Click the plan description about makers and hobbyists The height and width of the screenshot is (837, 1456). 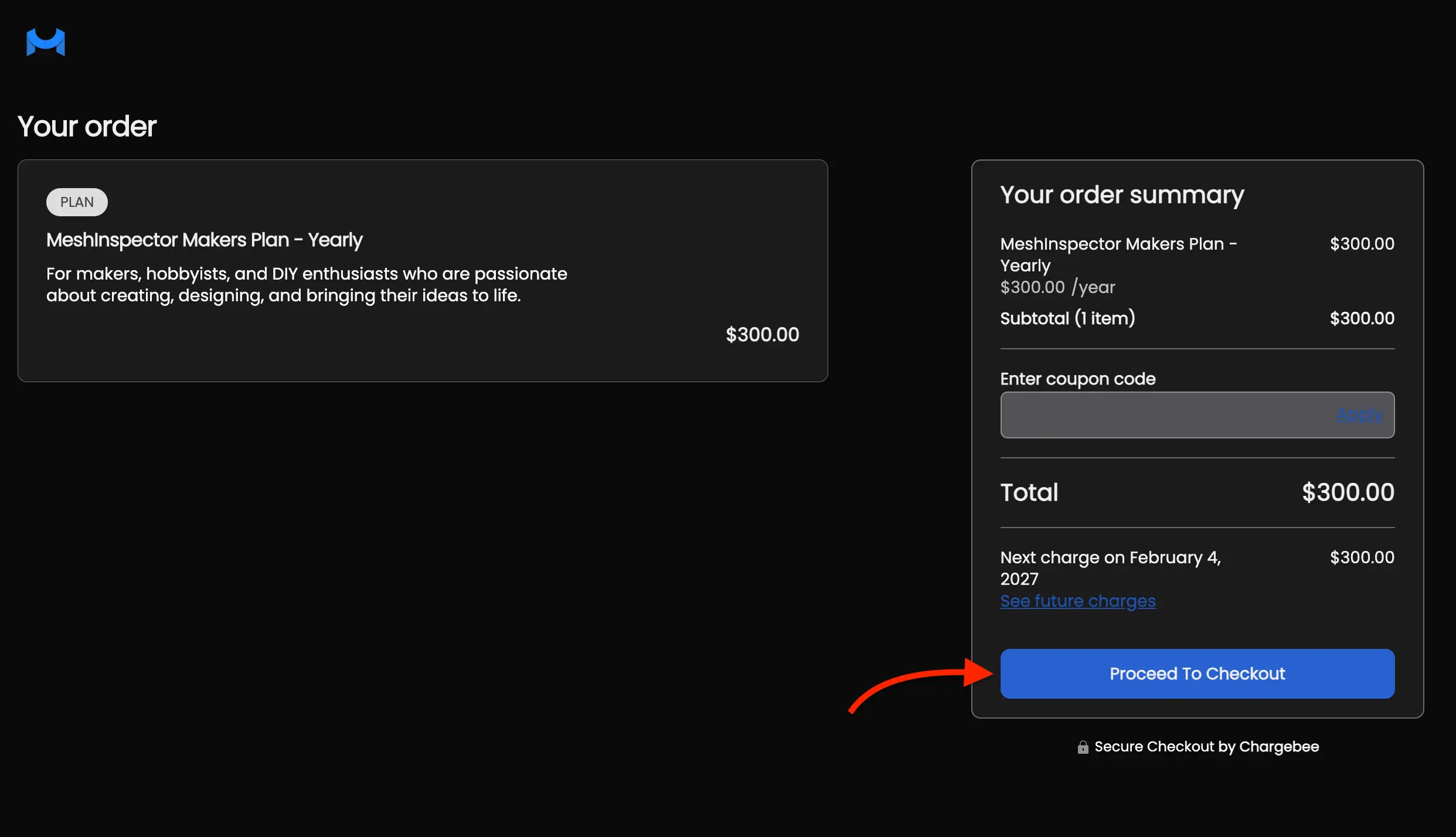(307, 284)
